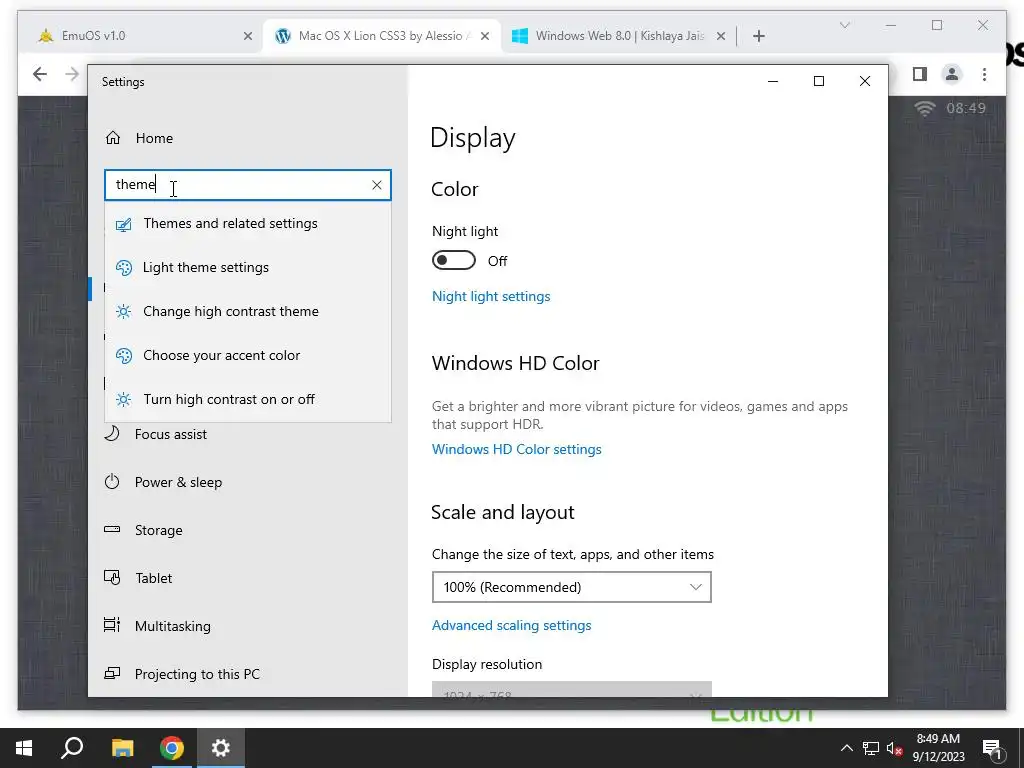Screen dimensions: 1024x768
Task: Switch to the EmuOS v1.0 tab
Action: [x=140, y=36]
